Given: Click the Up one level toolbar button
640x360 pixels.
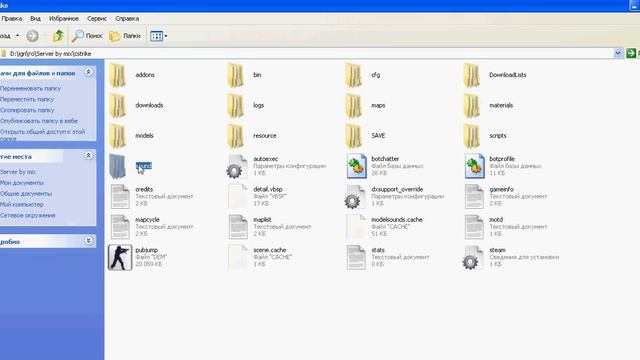Looking at the screenshot, I should 58,36.
